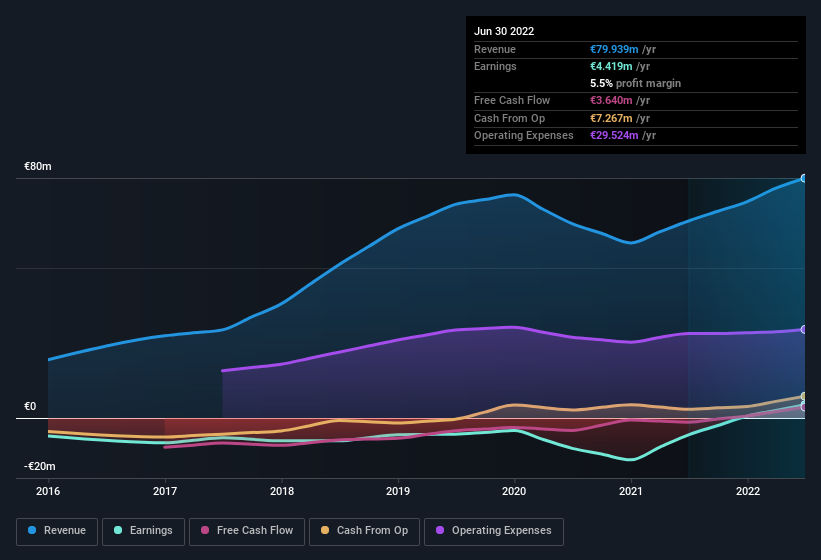Click the Free Cash Flow label in tooltip
821x560 pixels.
512,100
